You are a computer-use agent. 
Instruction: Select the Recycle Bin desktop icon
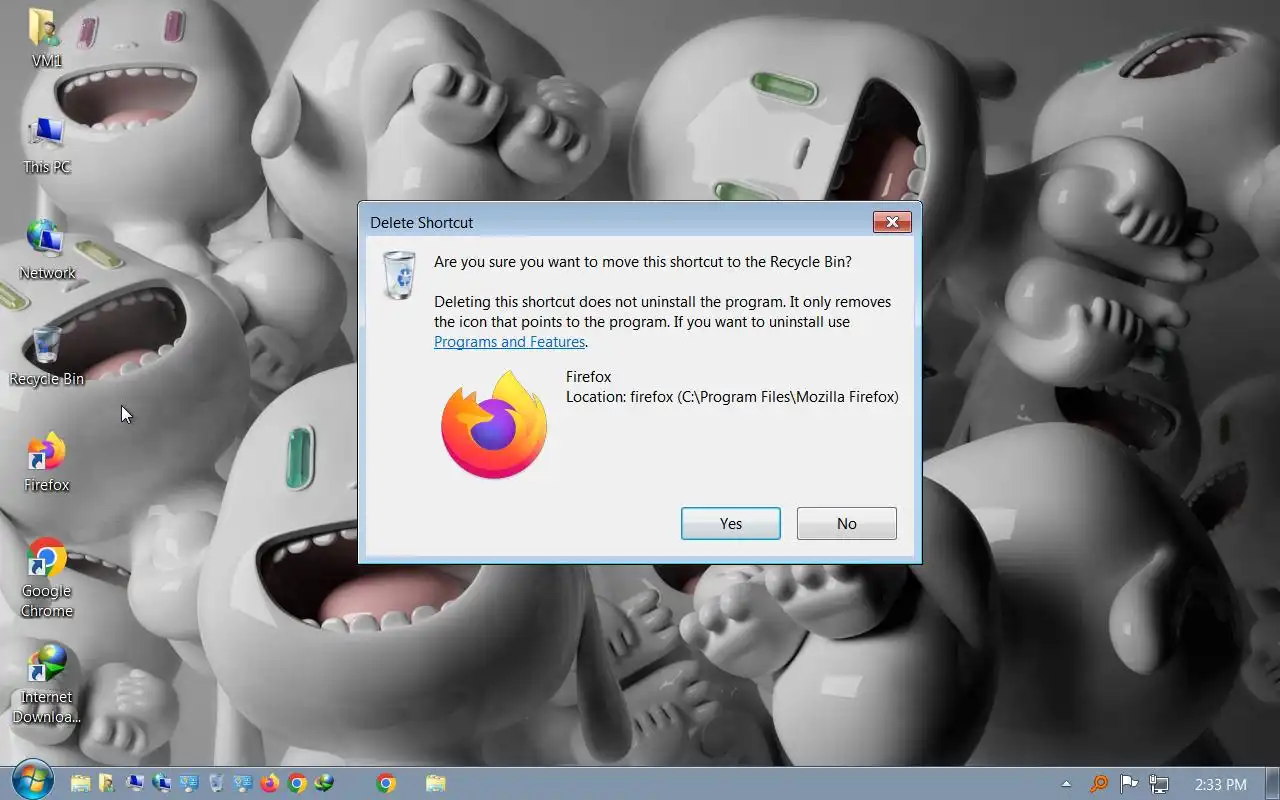[46, 357]
